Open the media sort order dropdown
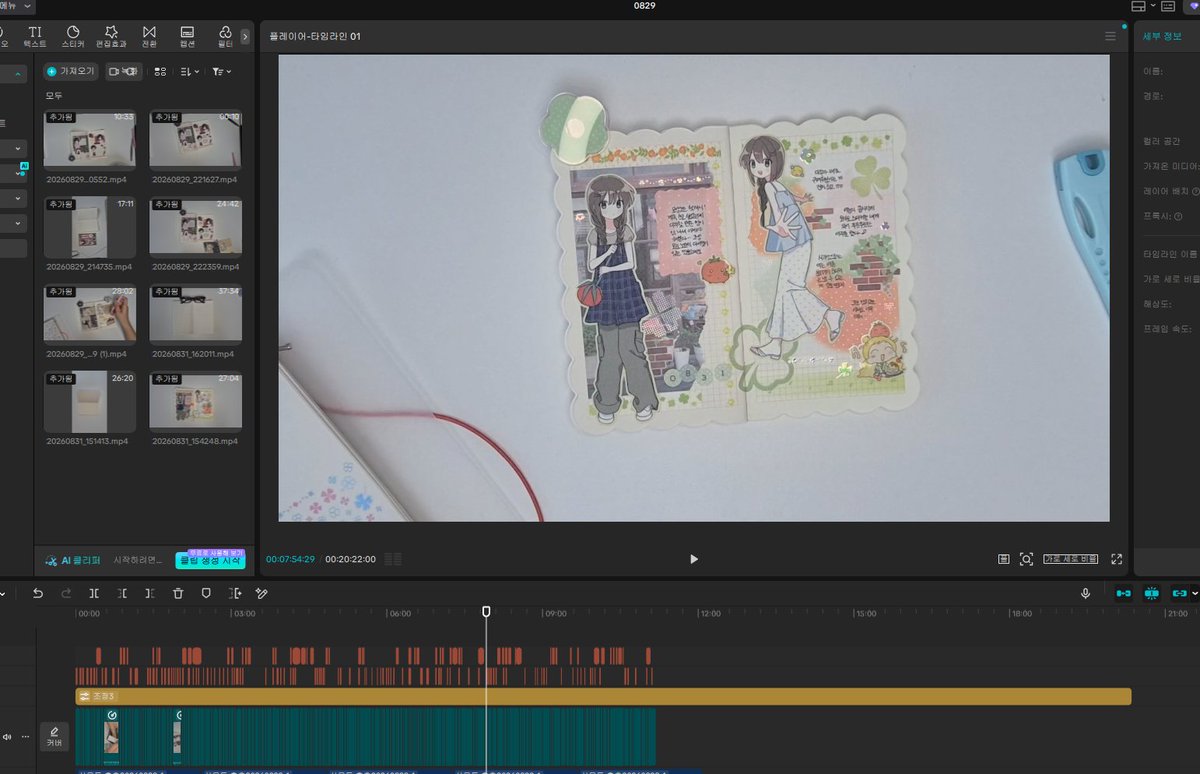 (x=189, y=72)
